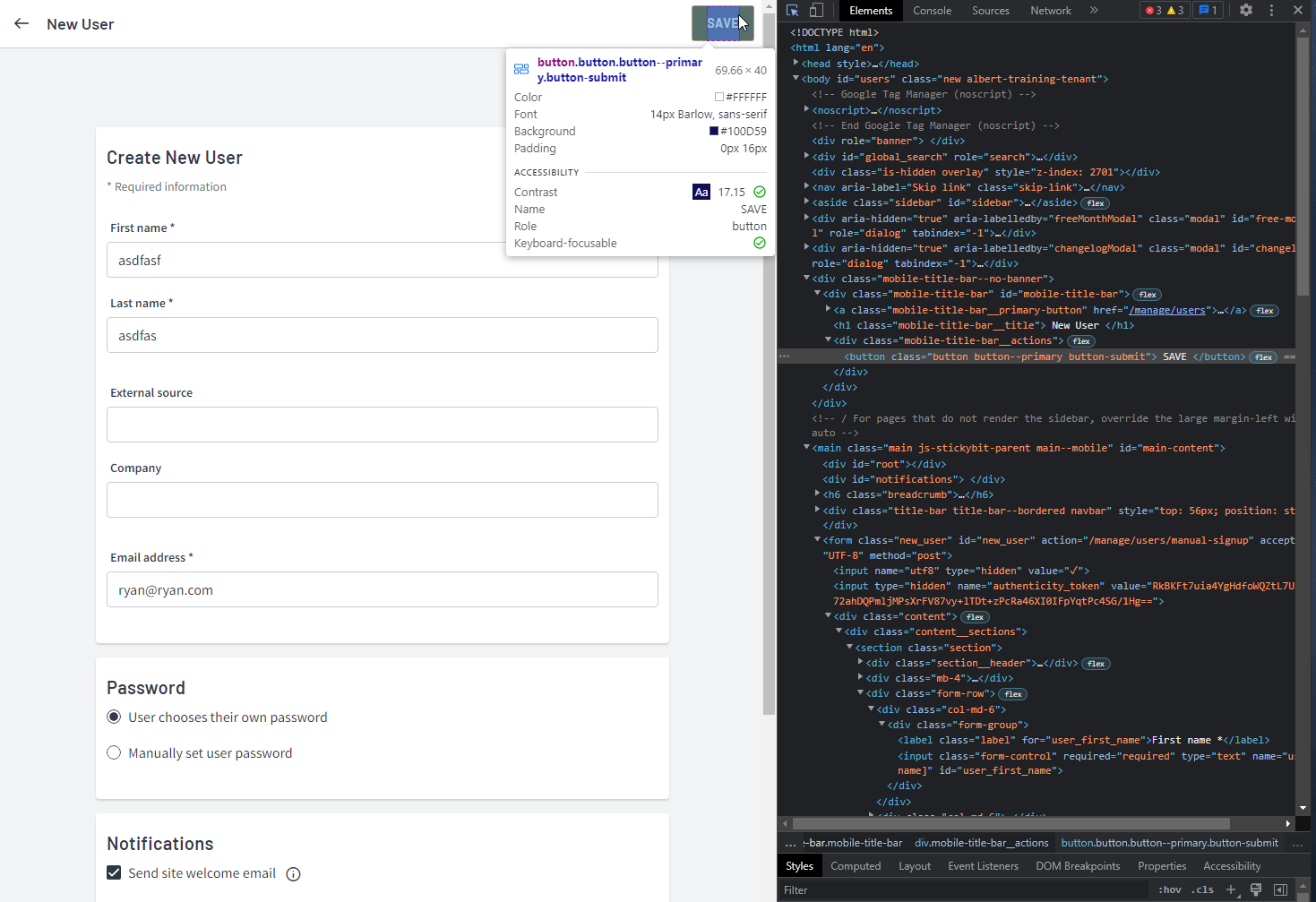Click the flex badge on mobile-title-bar__actions row
This screenshot has height=902, width=1316.
tap(1081, 341)
